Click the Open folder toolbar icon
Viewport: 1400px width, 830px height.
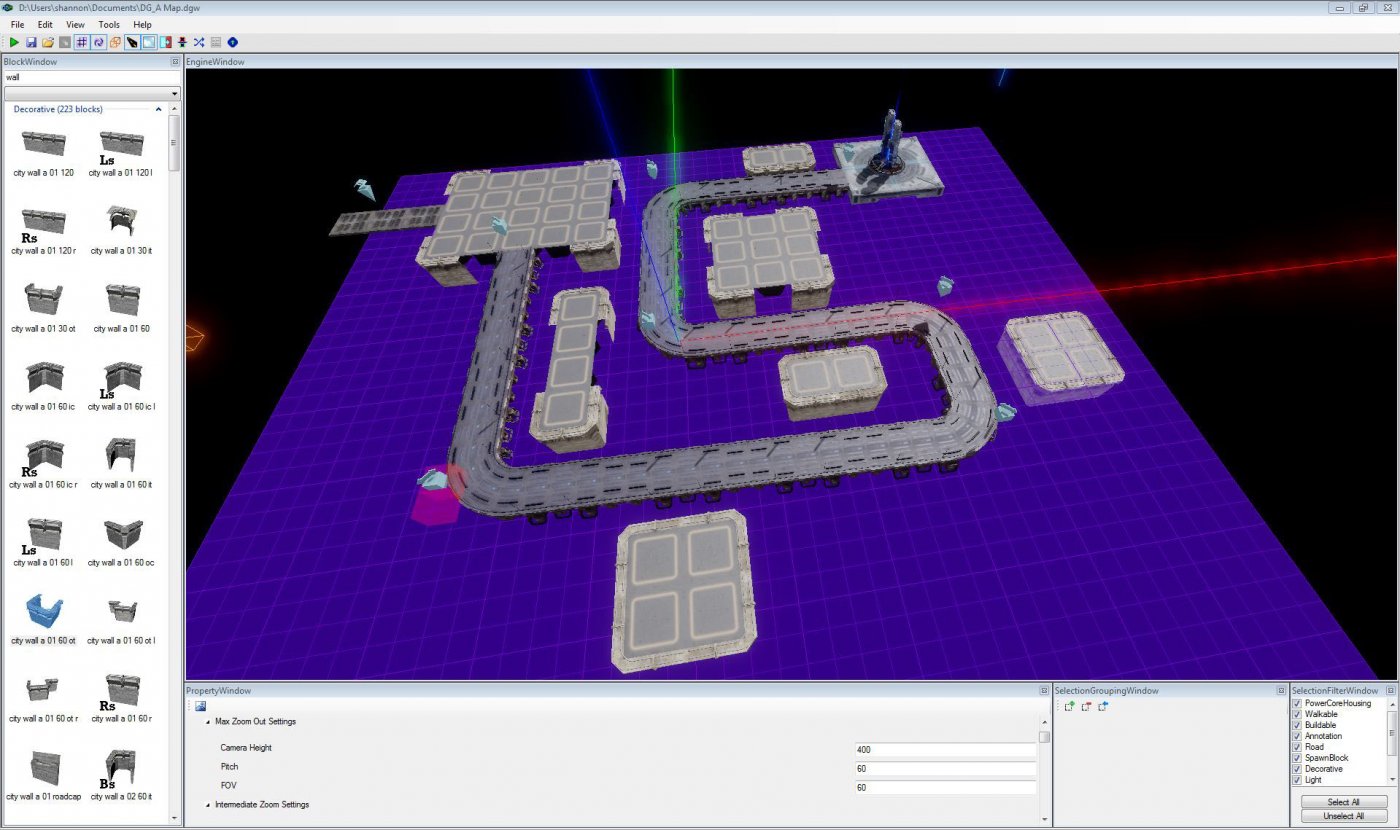48,42
